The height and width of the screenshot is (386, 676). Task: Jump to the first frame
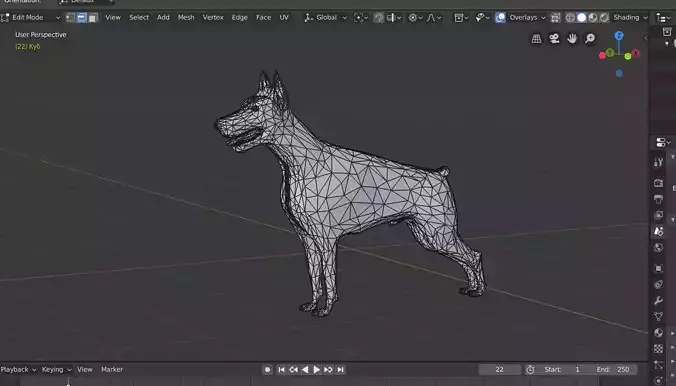[x=281, y=370]
